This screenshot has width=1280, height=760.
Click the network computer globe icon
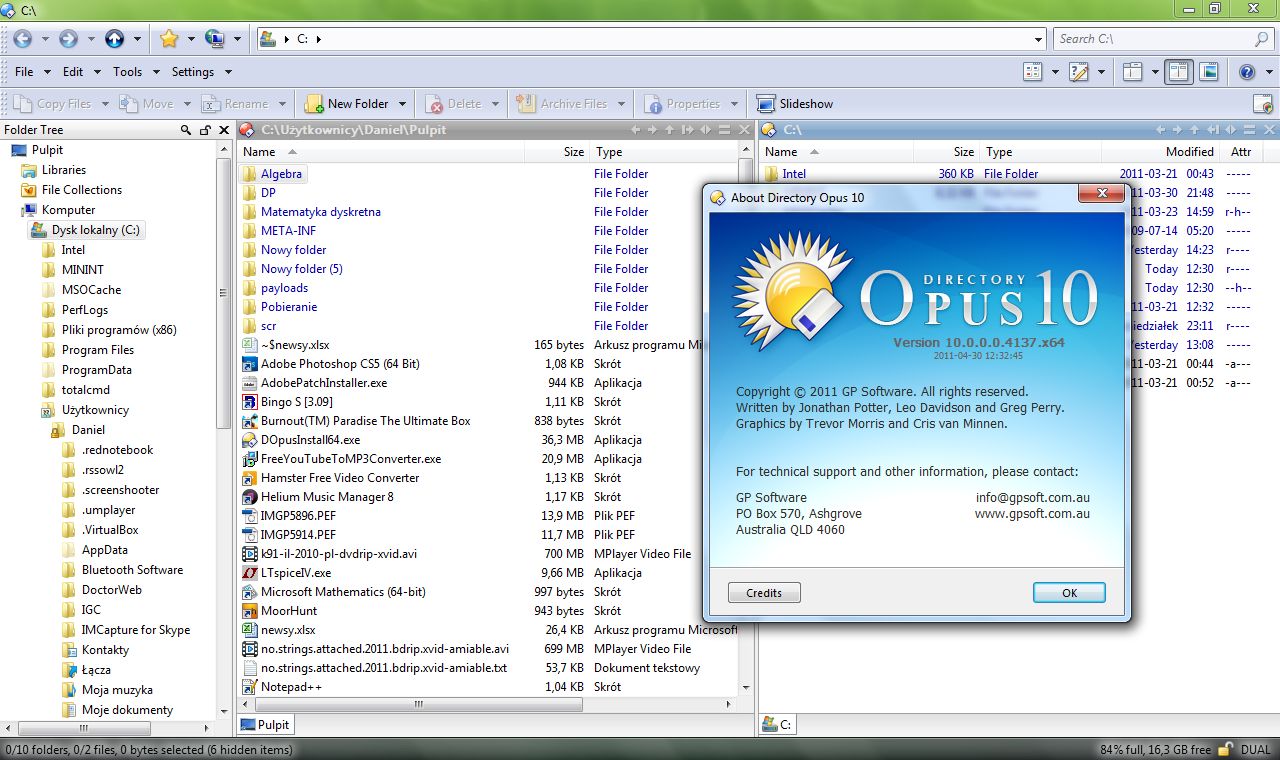point(215,39)
